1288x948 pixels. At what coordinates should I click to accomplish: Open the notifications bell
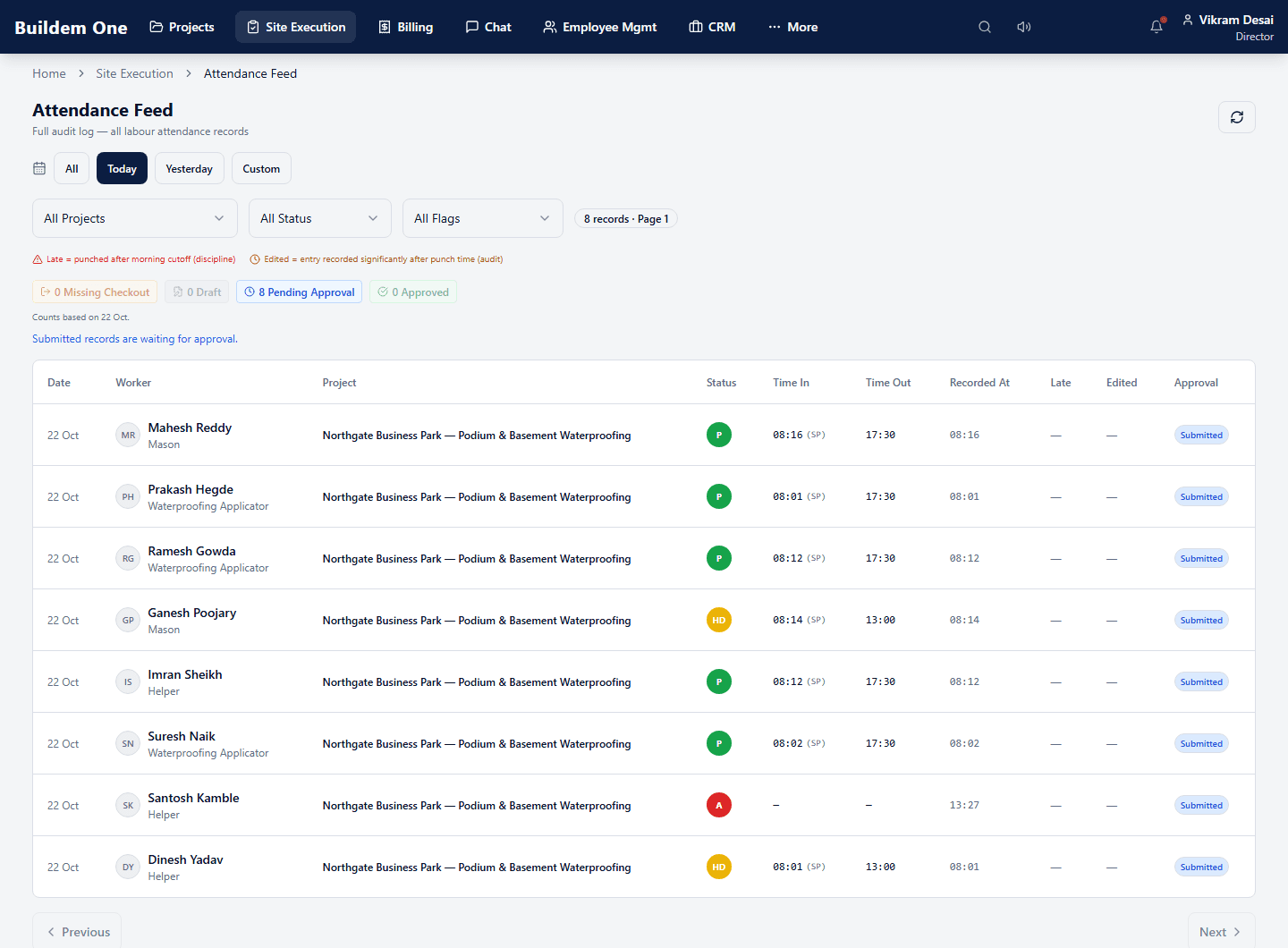tap(1157, 27)
